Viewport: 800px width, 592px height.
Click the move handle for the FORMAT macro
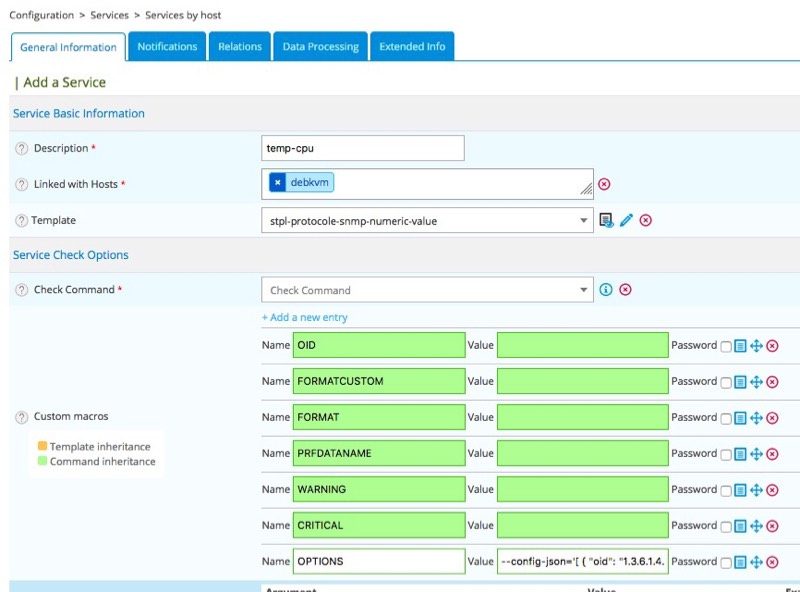pos(756,418)
